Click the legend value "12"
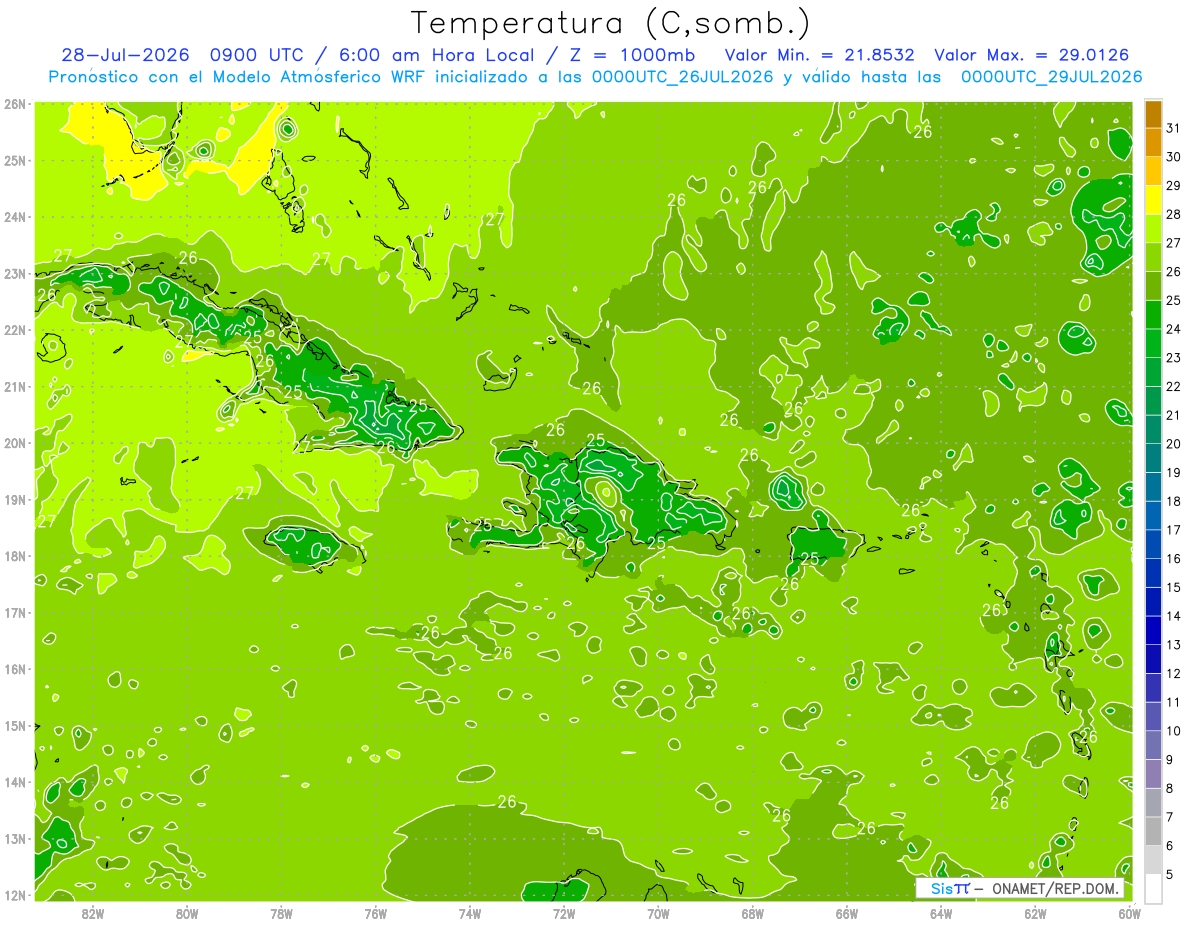 click(1174, 673)
